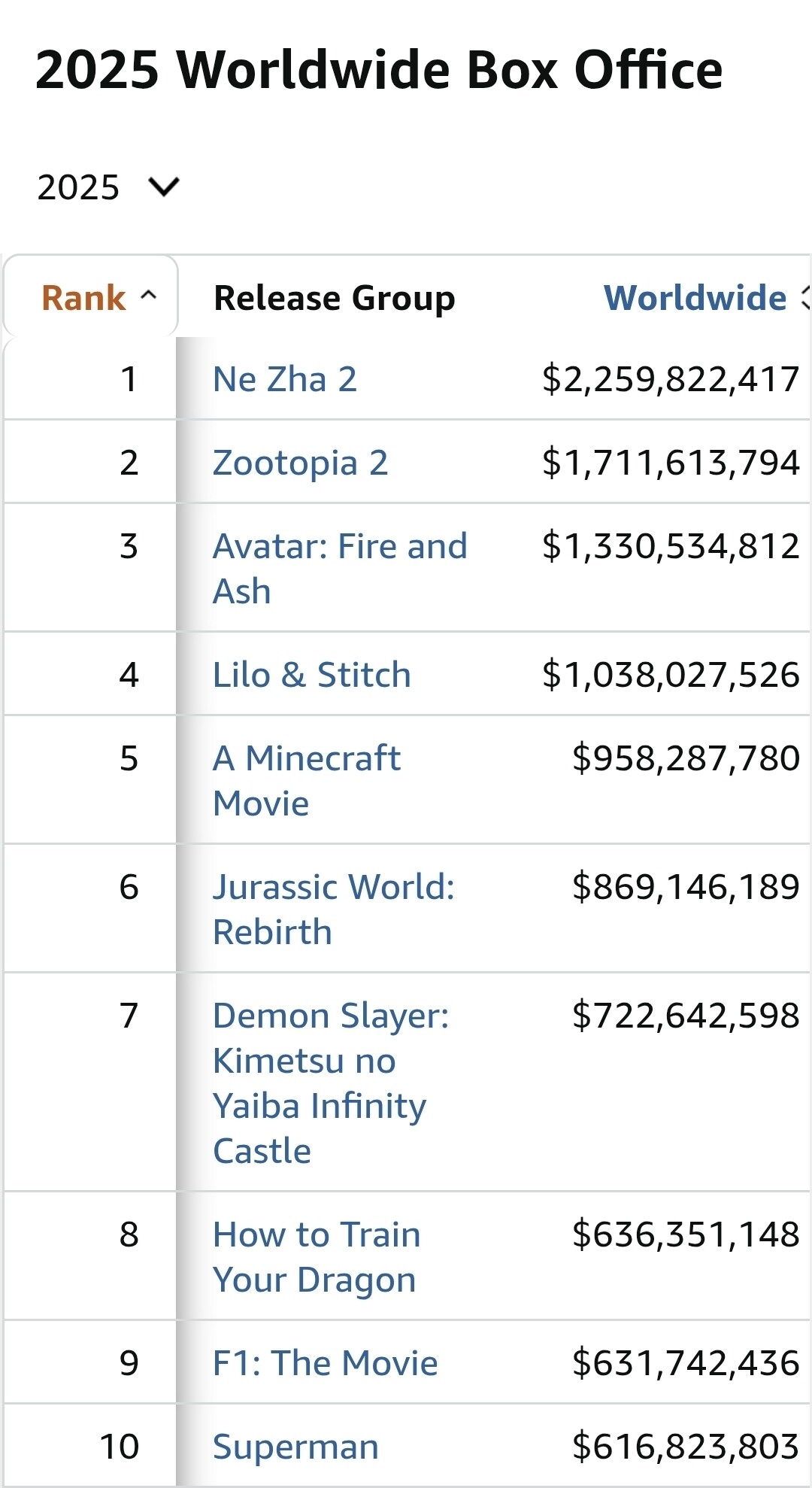Click the Worldwide column sort arrow
Viewport: 812px width, 1488px height.
(805, 298)
